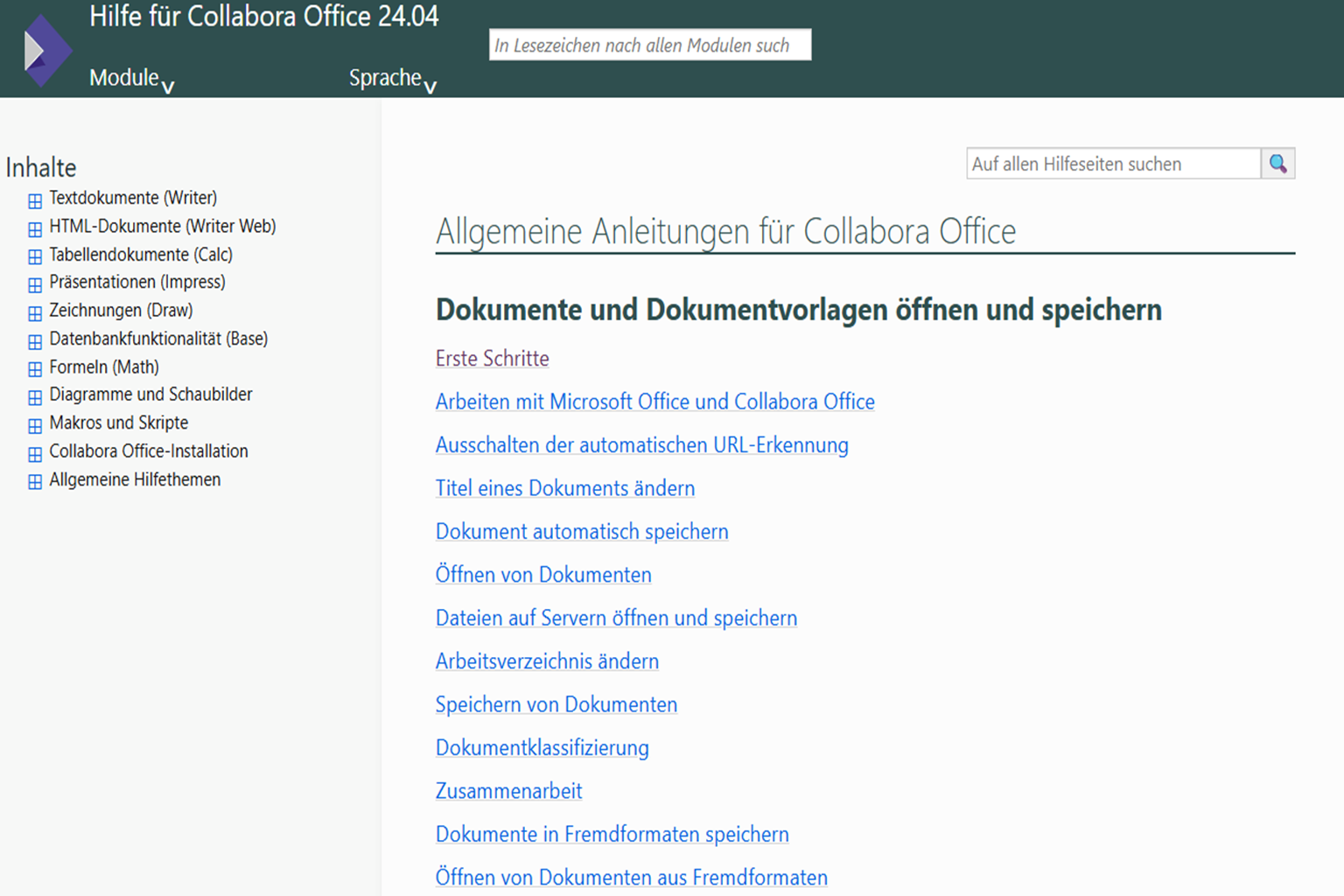Select 'Collabora Office-Installation' in contents tree

[x=148, y=451]
